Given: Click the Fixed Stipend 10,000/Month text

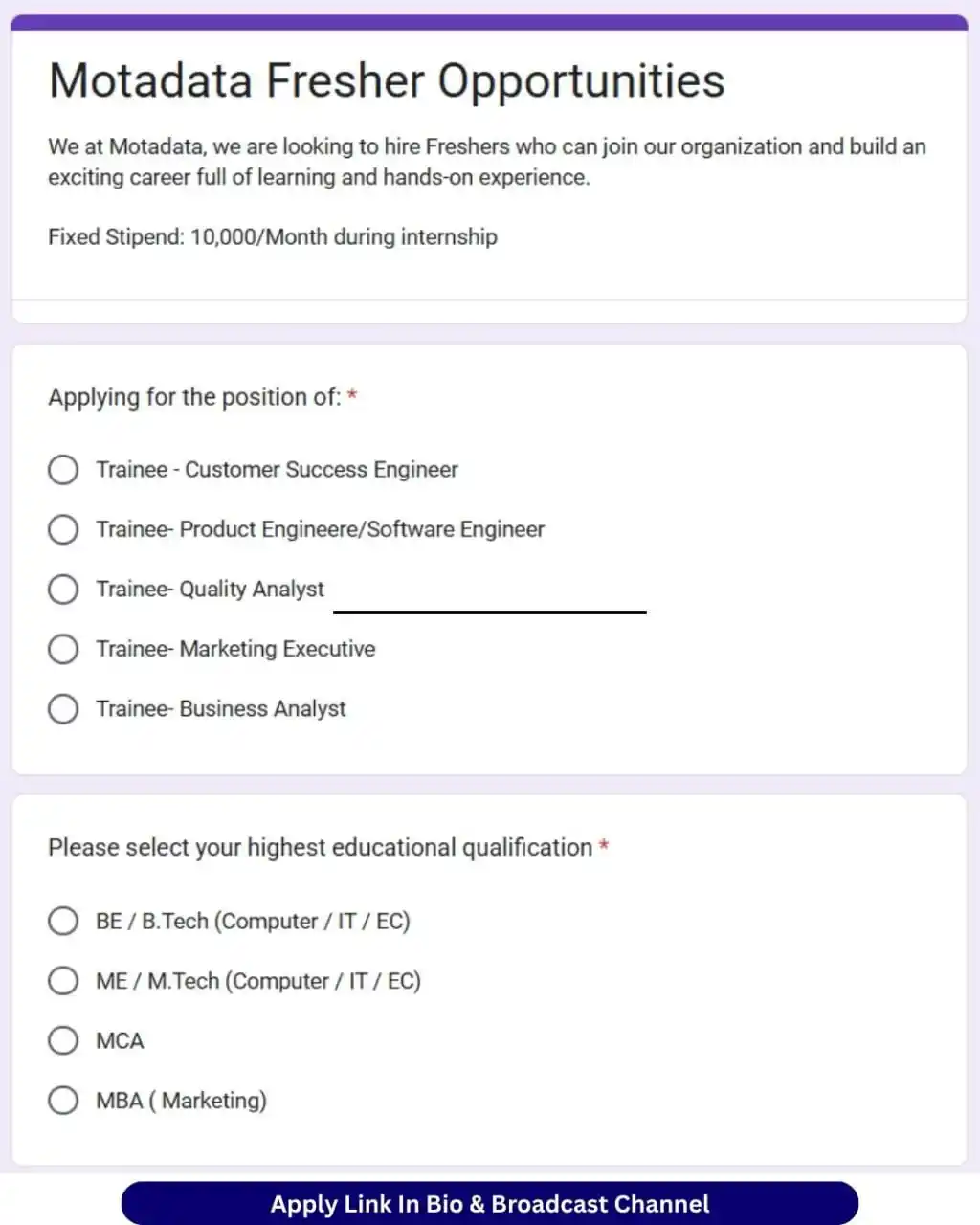Looking at the screenshot, I should 273,237.
